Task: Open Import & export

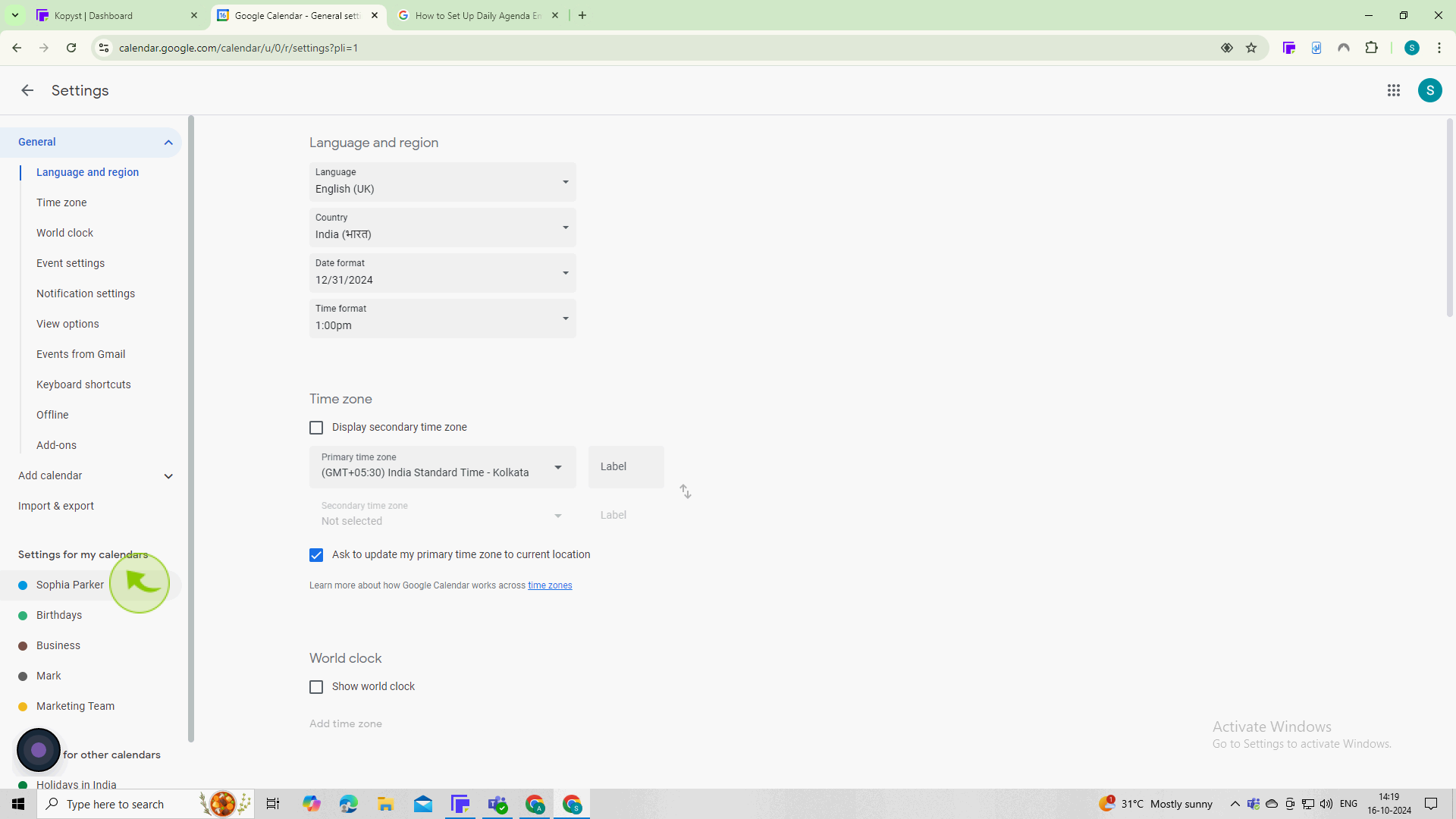Action: 56,506
